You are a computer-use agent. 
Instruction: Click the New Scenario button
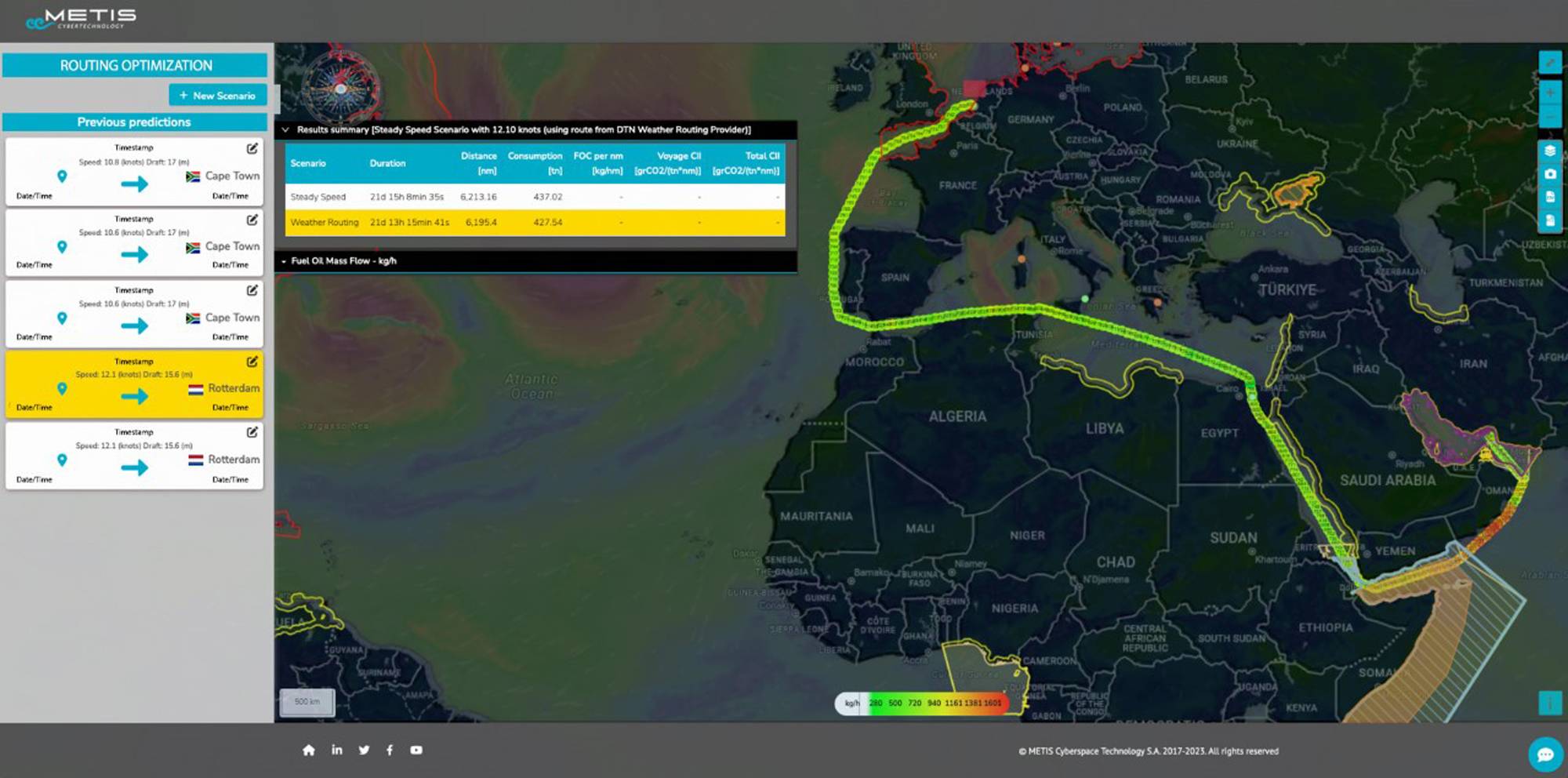218,96
